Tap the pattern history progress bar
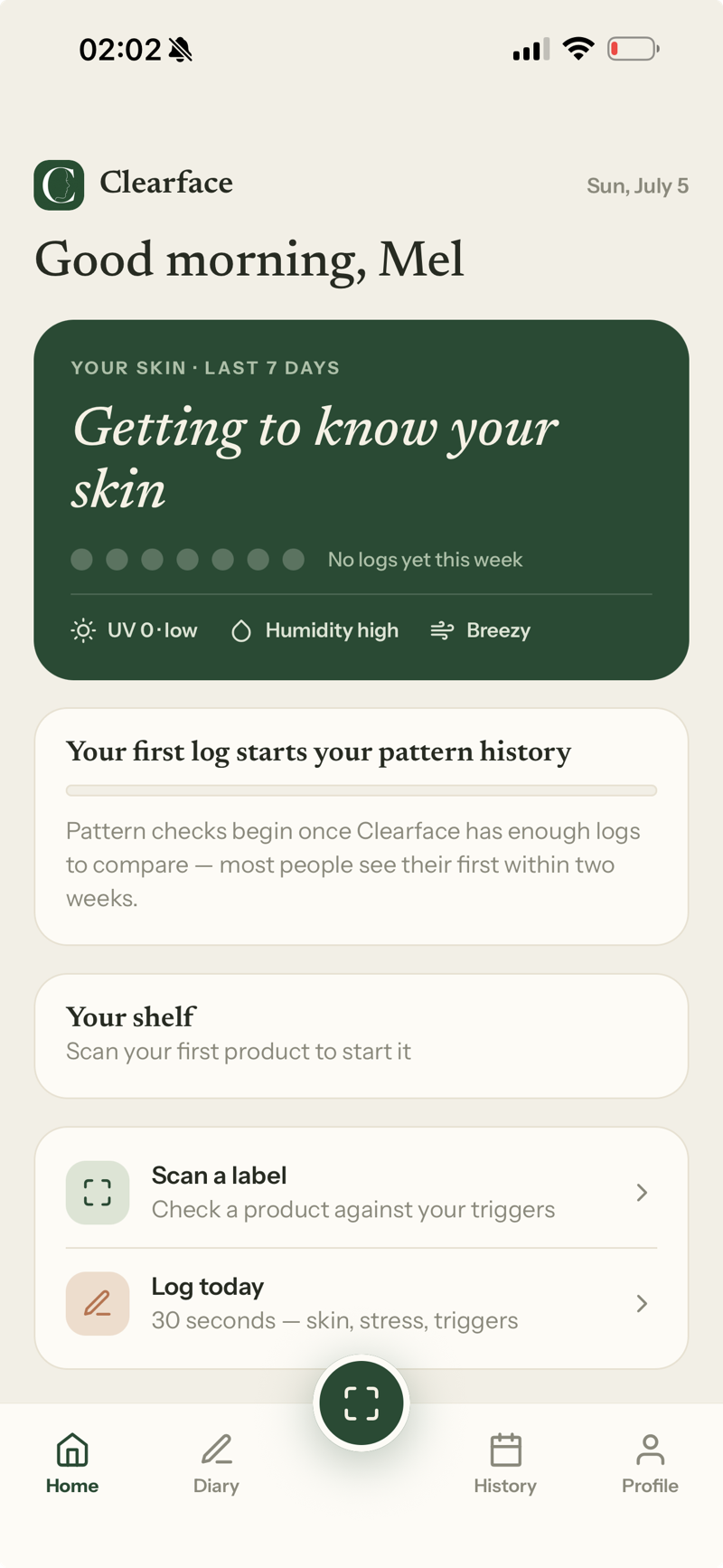Screen dimensions: 723x1568 click(361, 790)
